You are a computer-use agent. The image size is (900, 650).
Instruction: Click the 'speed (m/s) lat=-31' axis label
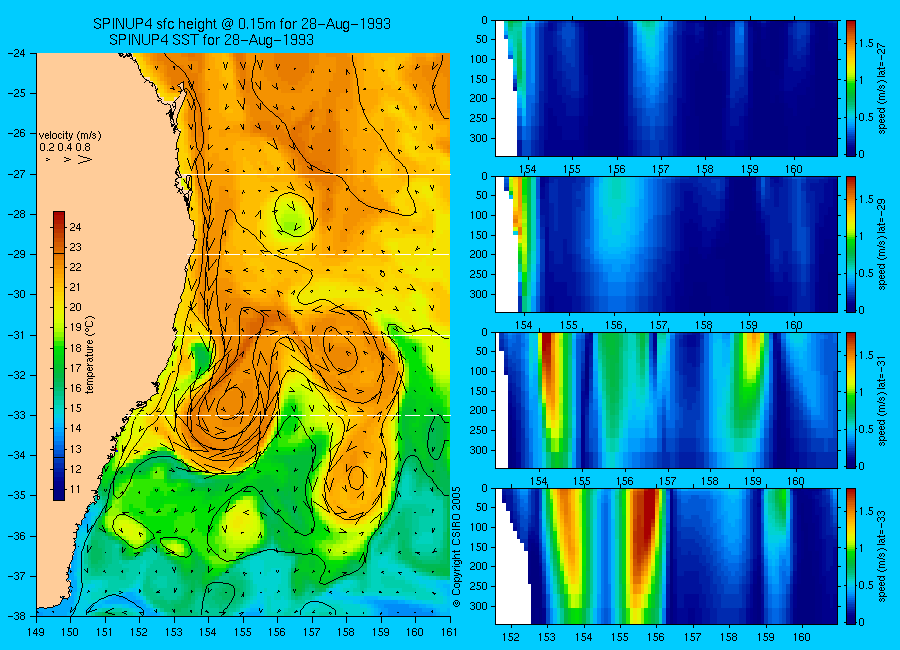(x=883, y=400)
